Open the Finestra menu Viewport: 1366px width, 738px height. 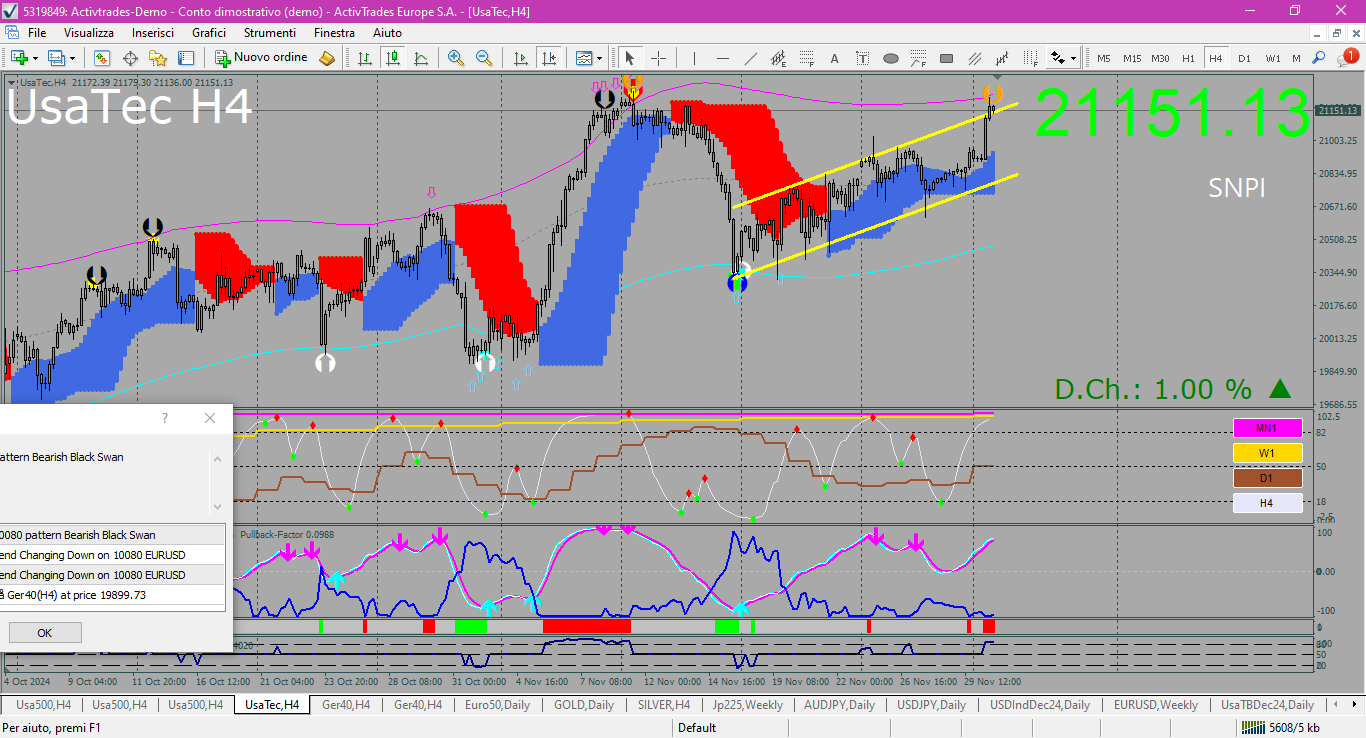click(334, 32)
